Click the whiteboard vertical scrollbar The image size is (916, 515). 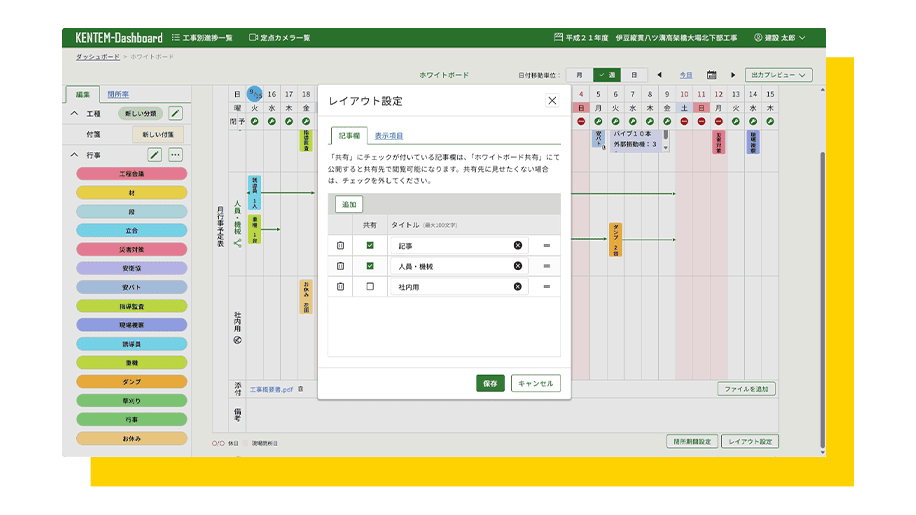tap(823, 298)
